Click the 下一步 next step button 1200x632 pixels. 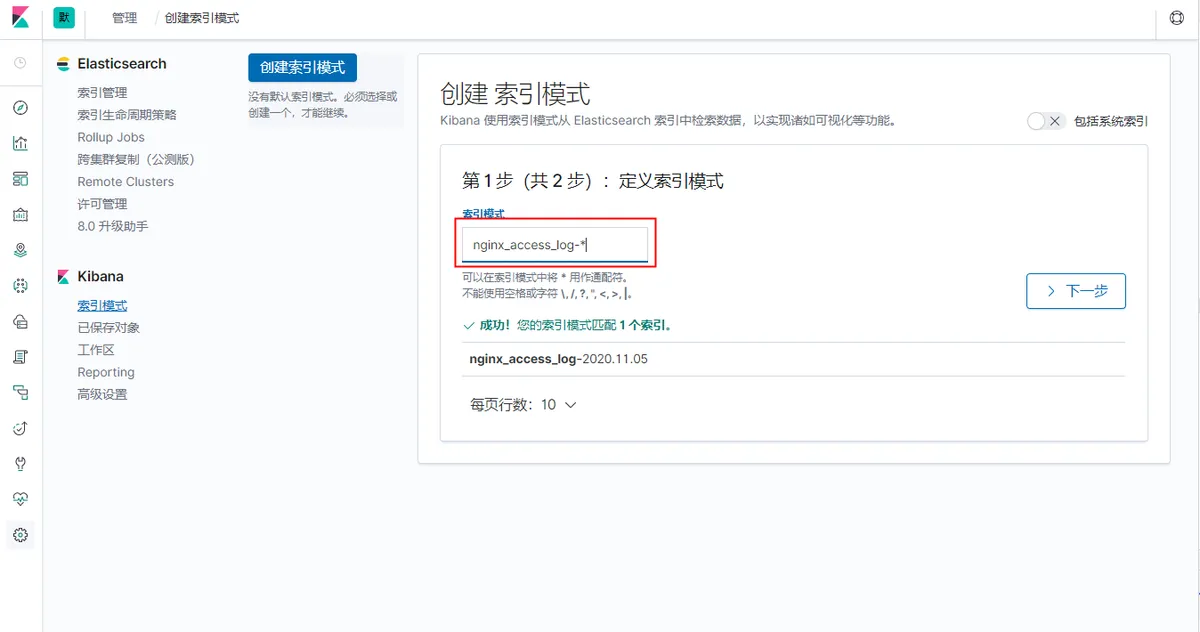coord(1076,291)
